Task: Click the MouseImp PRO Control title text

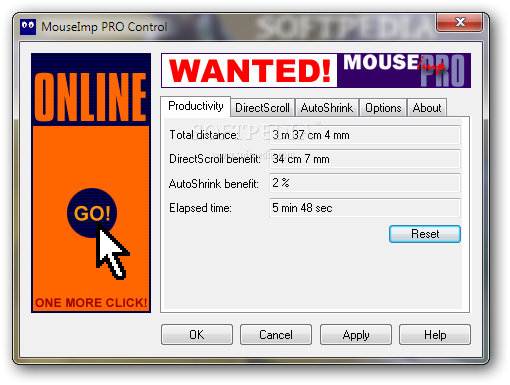Action: click(104, 27)
